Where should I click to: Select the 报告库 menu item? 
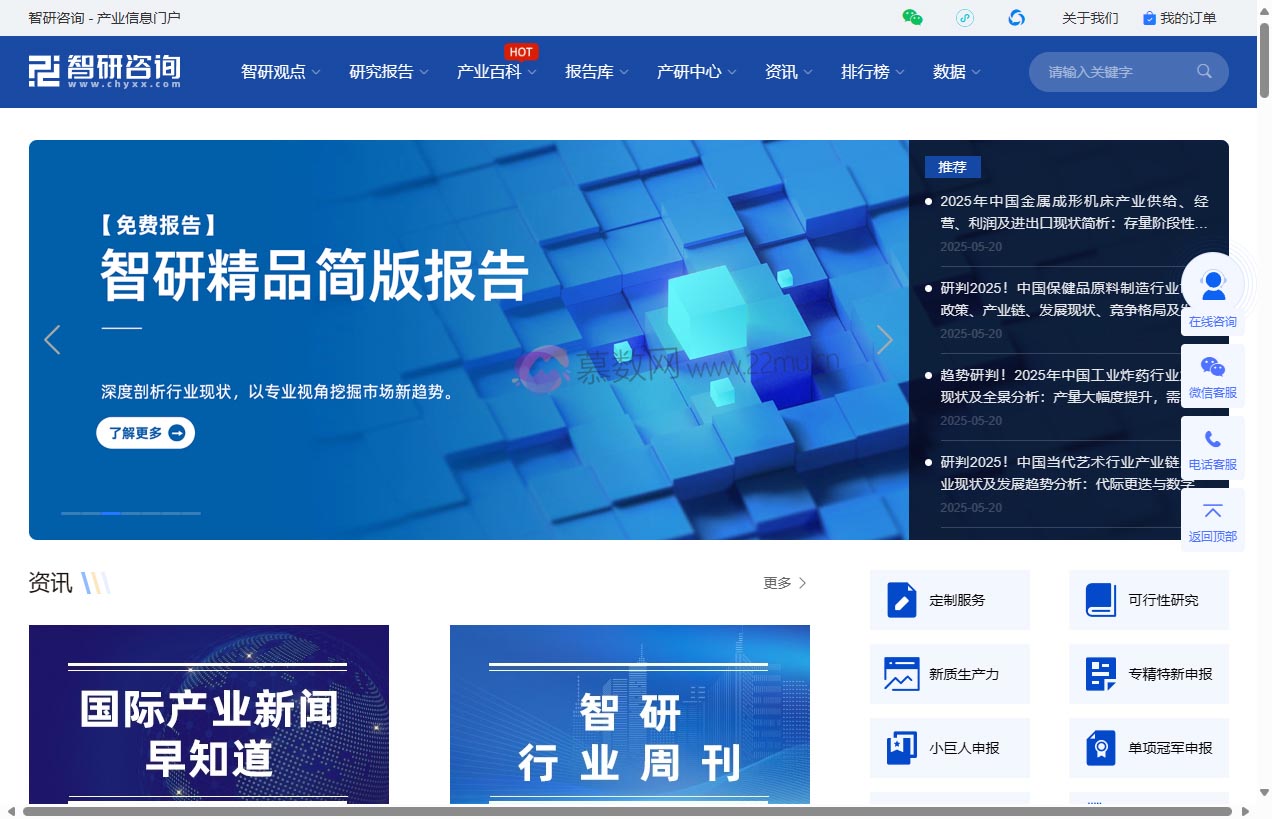[x=589, y=71]
